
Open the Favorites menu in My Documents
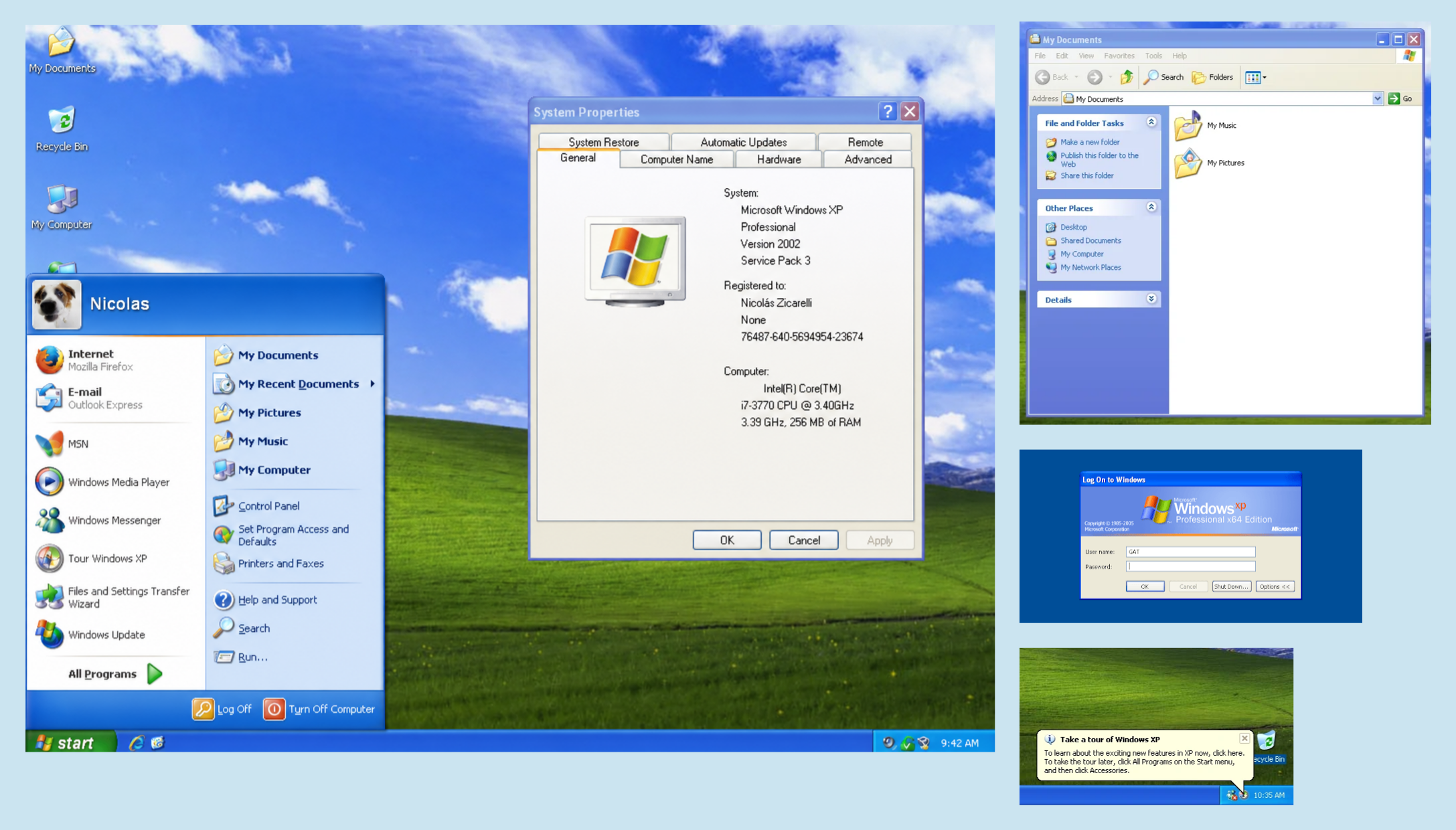coord(1119,56)
